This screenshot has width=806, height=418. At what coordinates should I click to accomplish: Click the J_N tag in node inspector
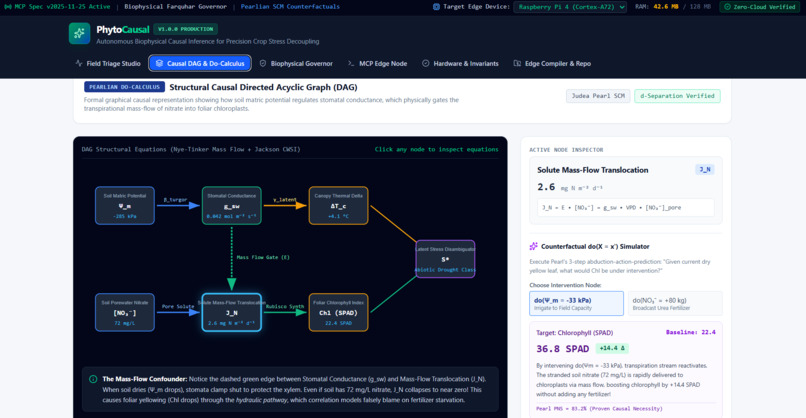[x=705, y=170]
